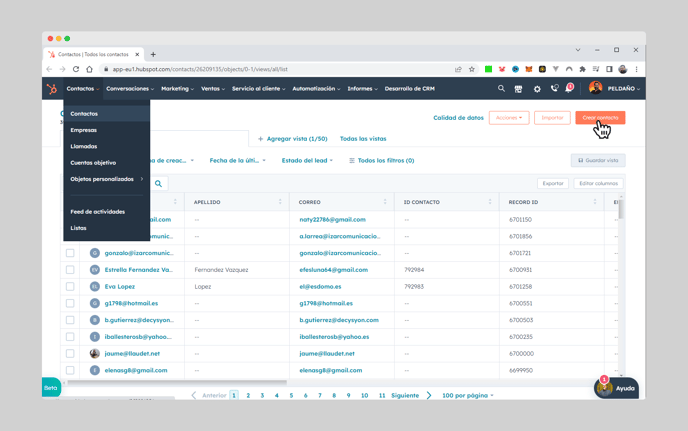Image resolution: width=688 pixels, height=431 pixels.
Task: Click the browser home icon
Action: coord(90,69)
